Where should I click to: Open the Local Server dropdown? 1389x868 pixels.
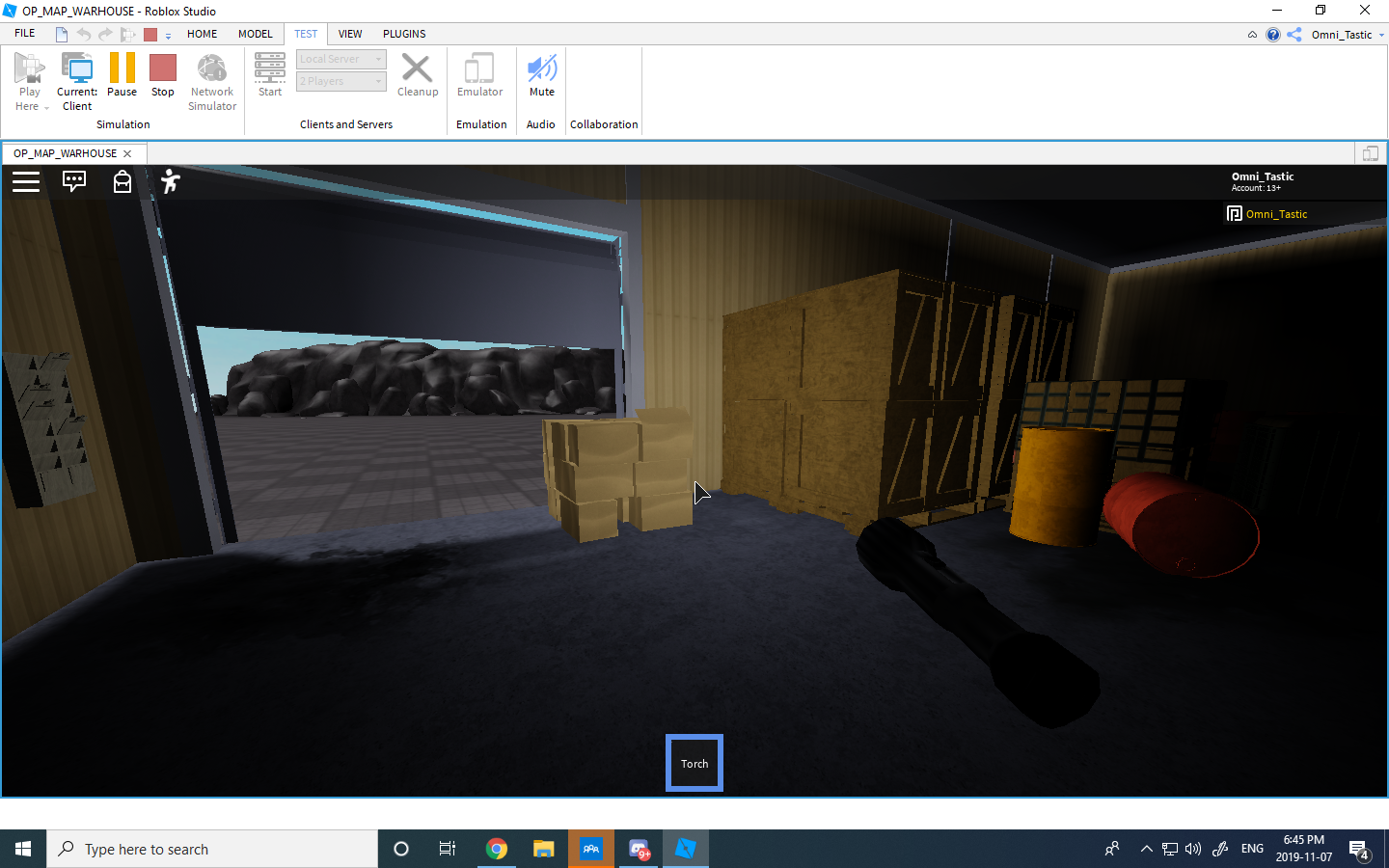(378, 58)
